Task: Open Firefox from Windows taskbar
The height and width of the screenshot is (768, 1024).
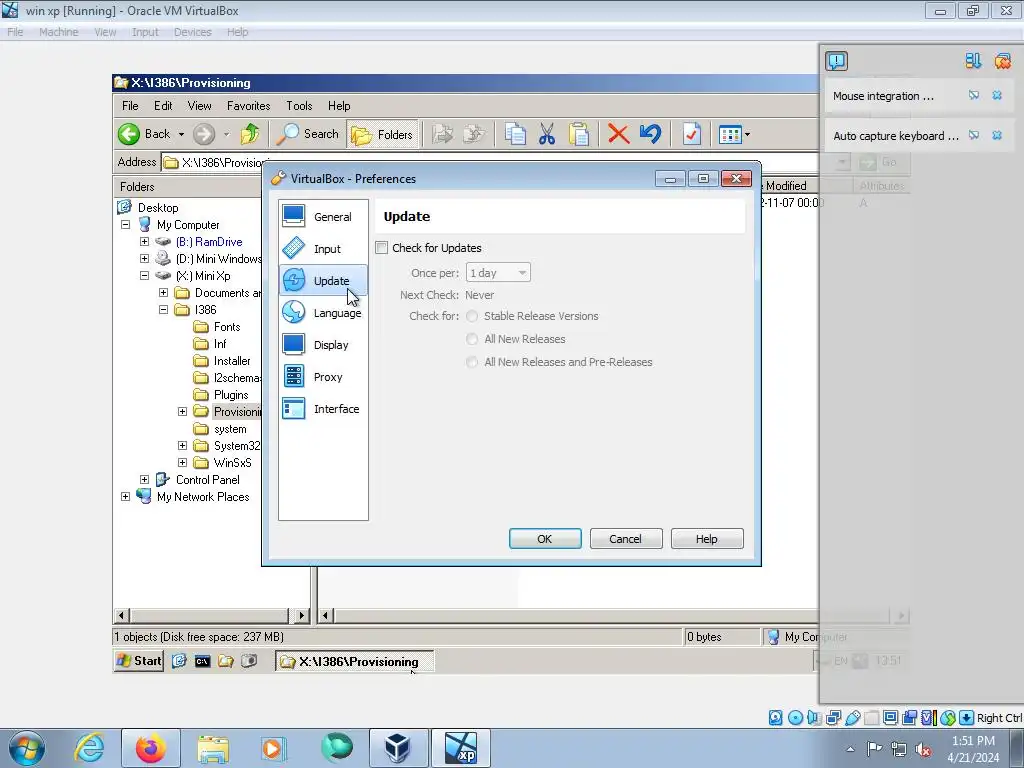Action: [150, 748]
